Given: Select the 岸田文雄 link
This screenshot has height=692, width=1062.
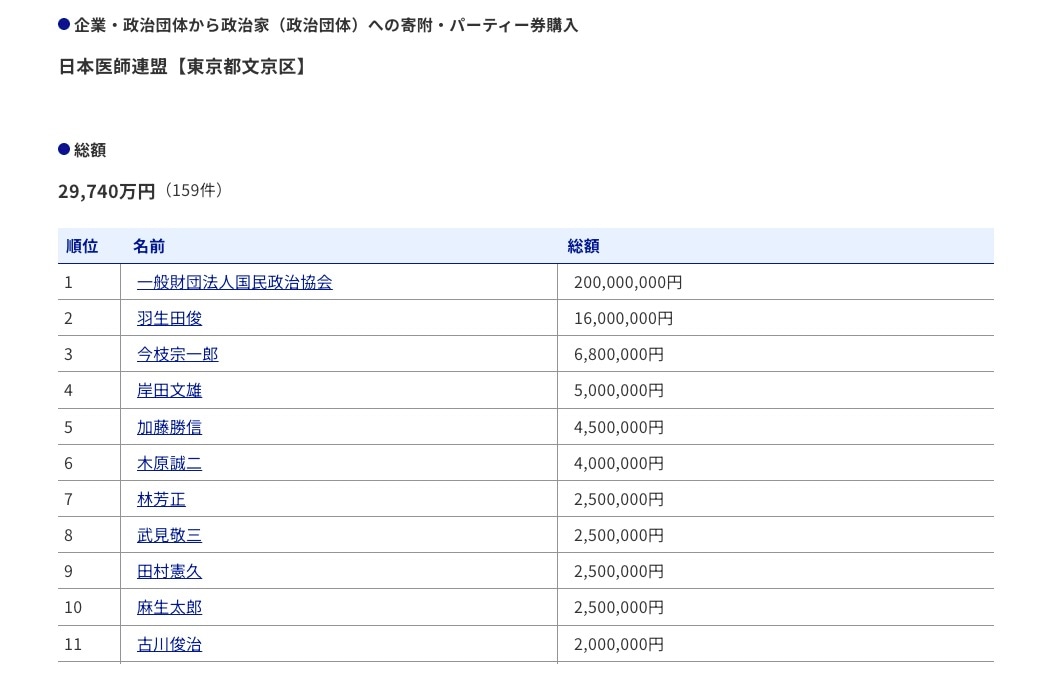Looking at the screenshot, I should 169,391.
